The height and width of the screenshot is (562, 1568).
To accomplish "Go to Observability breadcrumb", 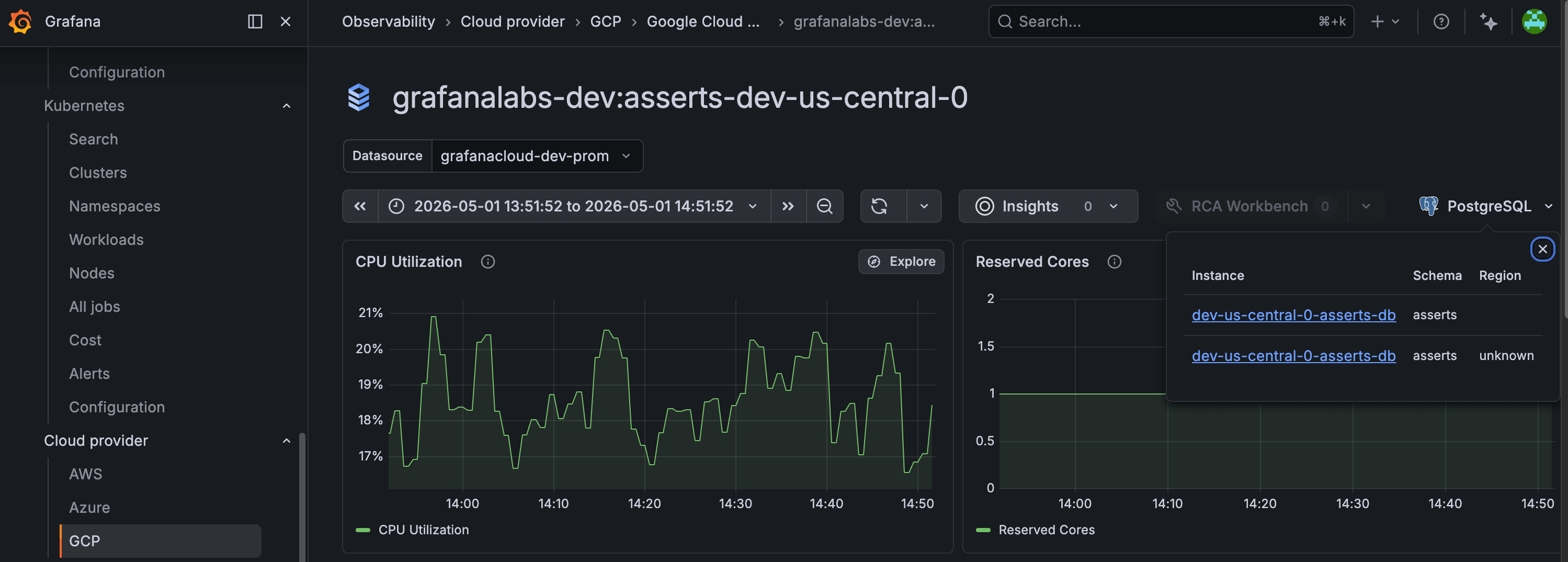I will pyautogui.click(x=389, y=21).
